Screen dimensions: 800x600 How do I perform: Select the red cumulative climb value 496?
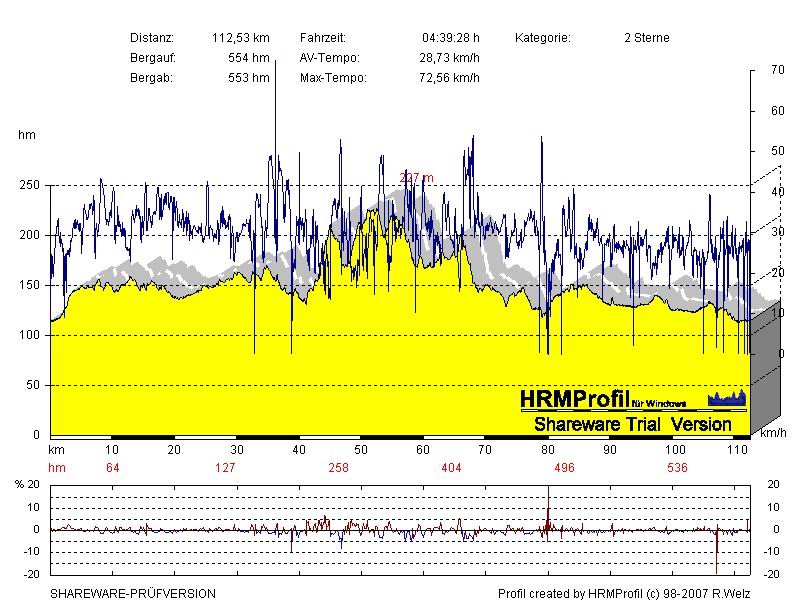click(564, 468)
